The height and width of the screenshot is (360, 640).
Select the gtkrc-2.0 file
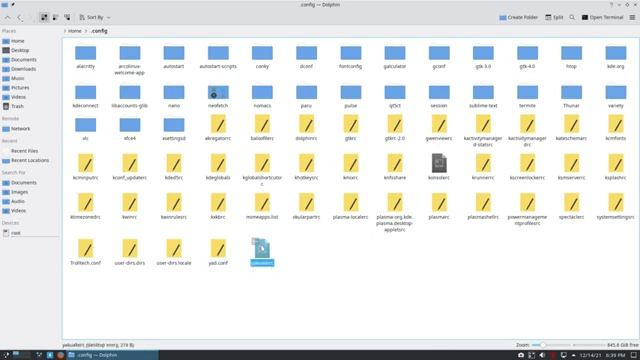[x=395, y=128]
